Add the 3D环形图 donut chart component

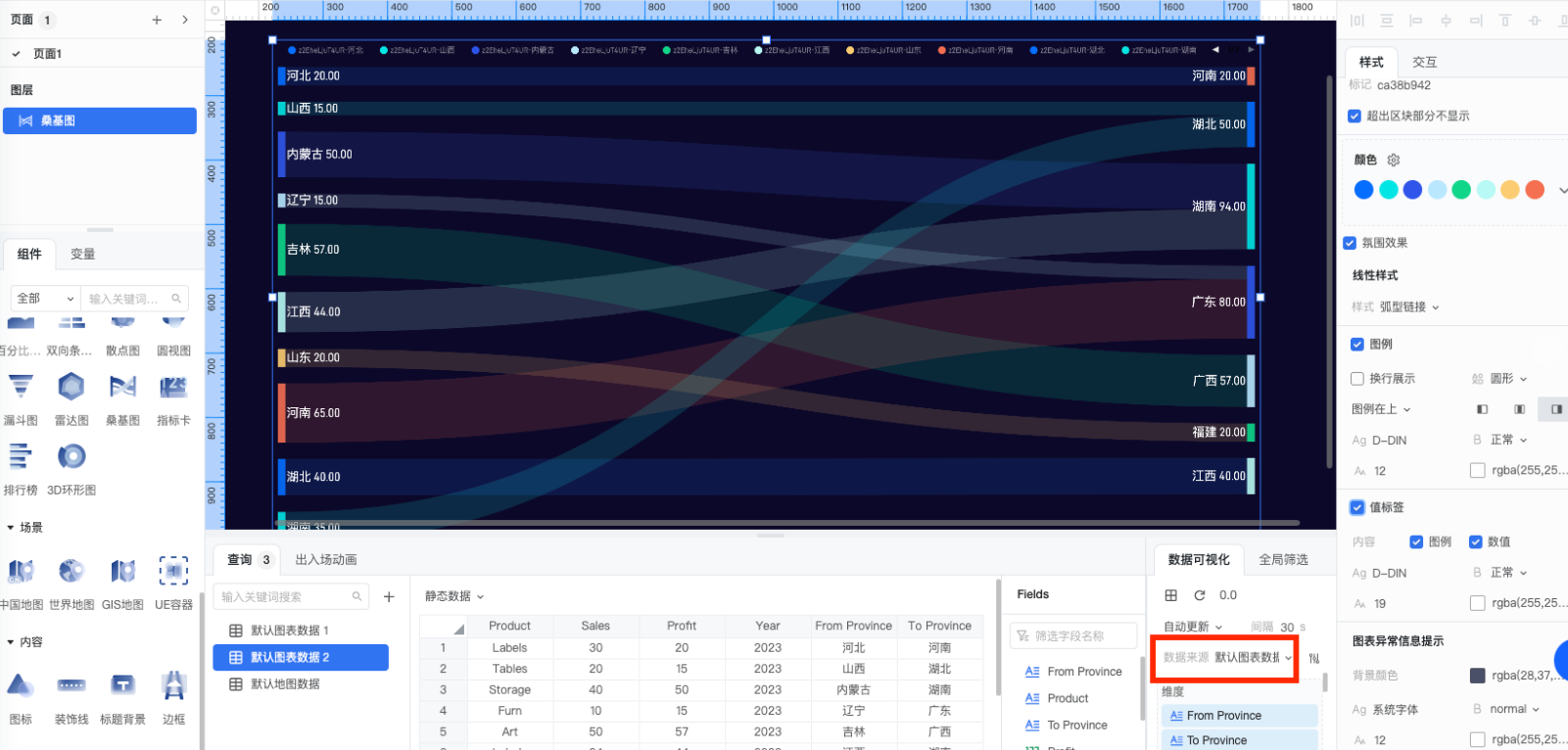[x=71, y=468]
